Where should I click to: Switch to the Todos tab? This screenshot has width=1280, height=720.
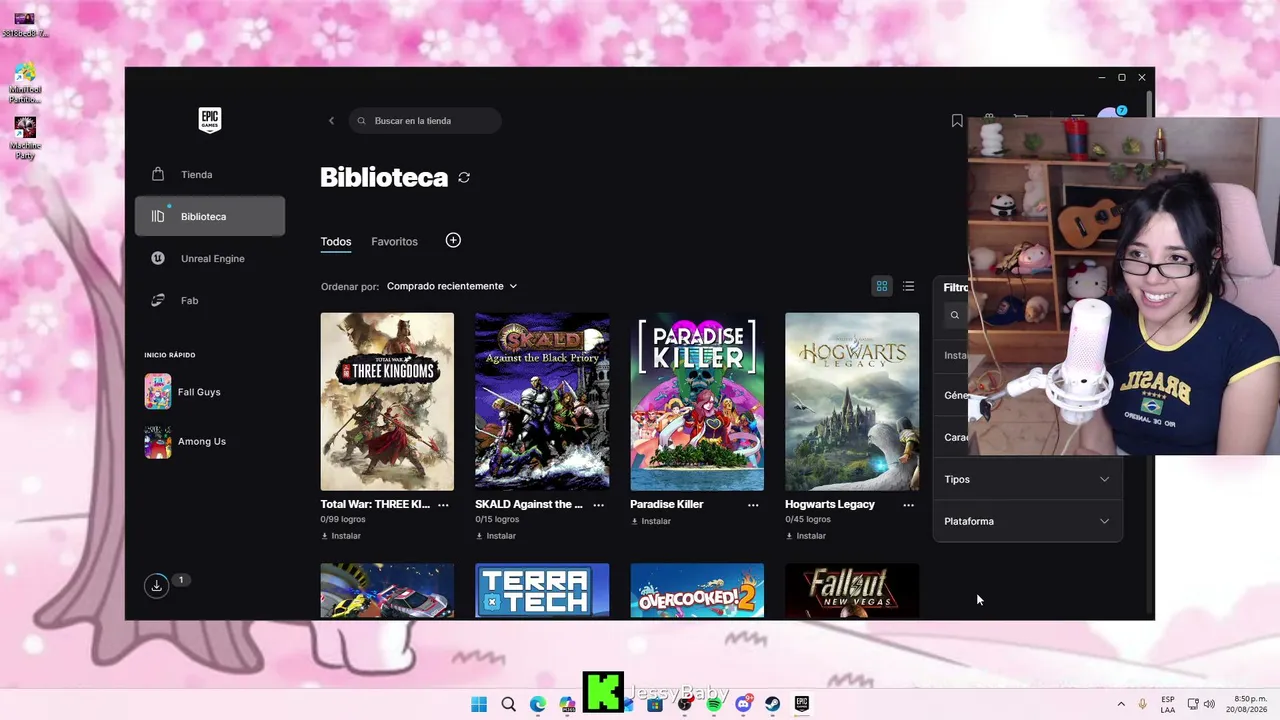[336, 242]
